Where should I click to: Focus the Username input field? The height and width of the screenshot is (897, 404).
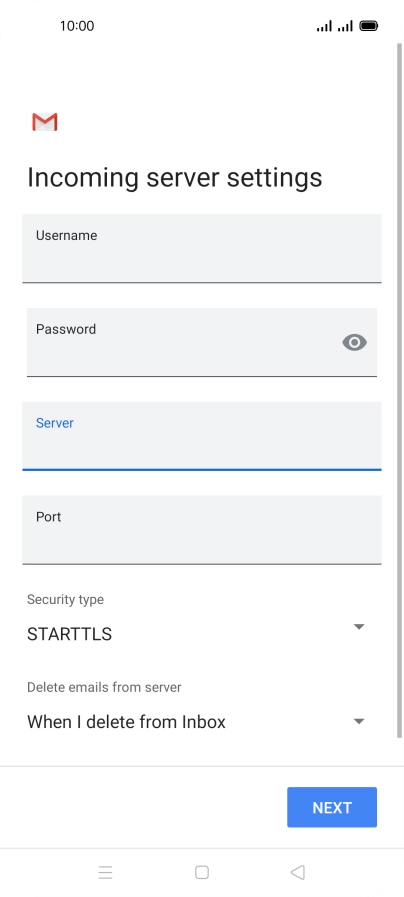point(202,248)
